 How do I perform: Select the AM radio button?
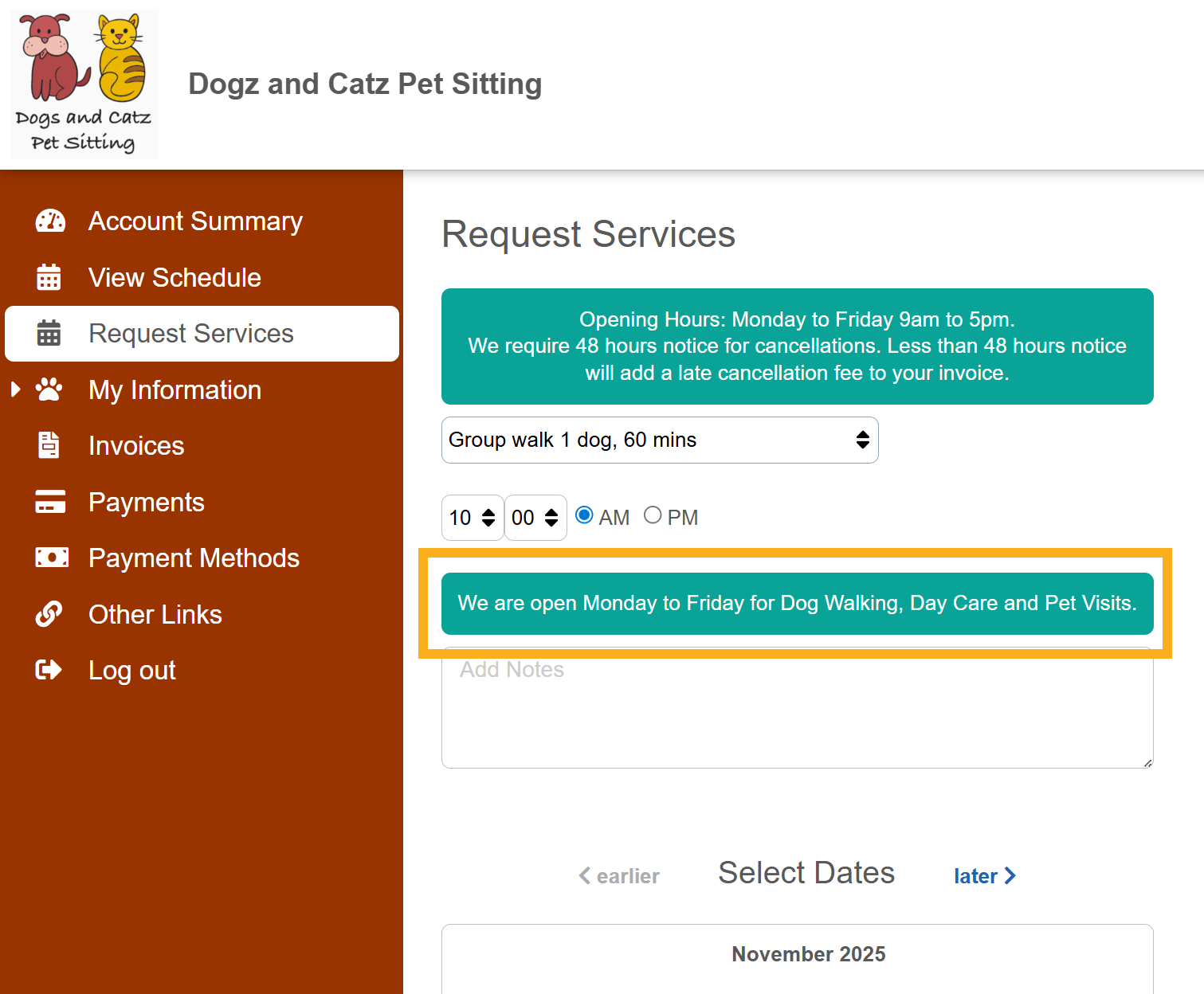585,515
